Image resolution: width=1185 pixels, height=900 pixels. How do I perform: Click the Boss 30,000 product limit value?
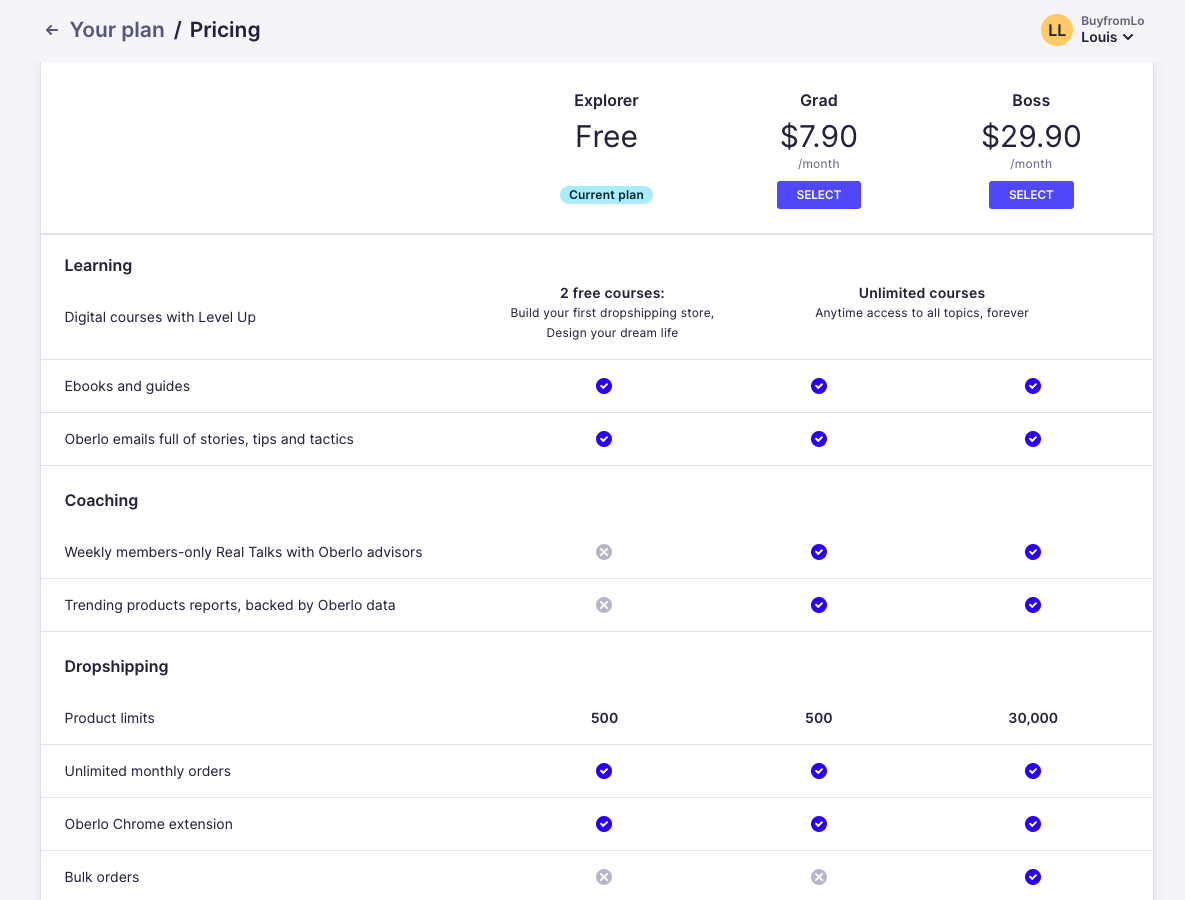(1032, 719)
